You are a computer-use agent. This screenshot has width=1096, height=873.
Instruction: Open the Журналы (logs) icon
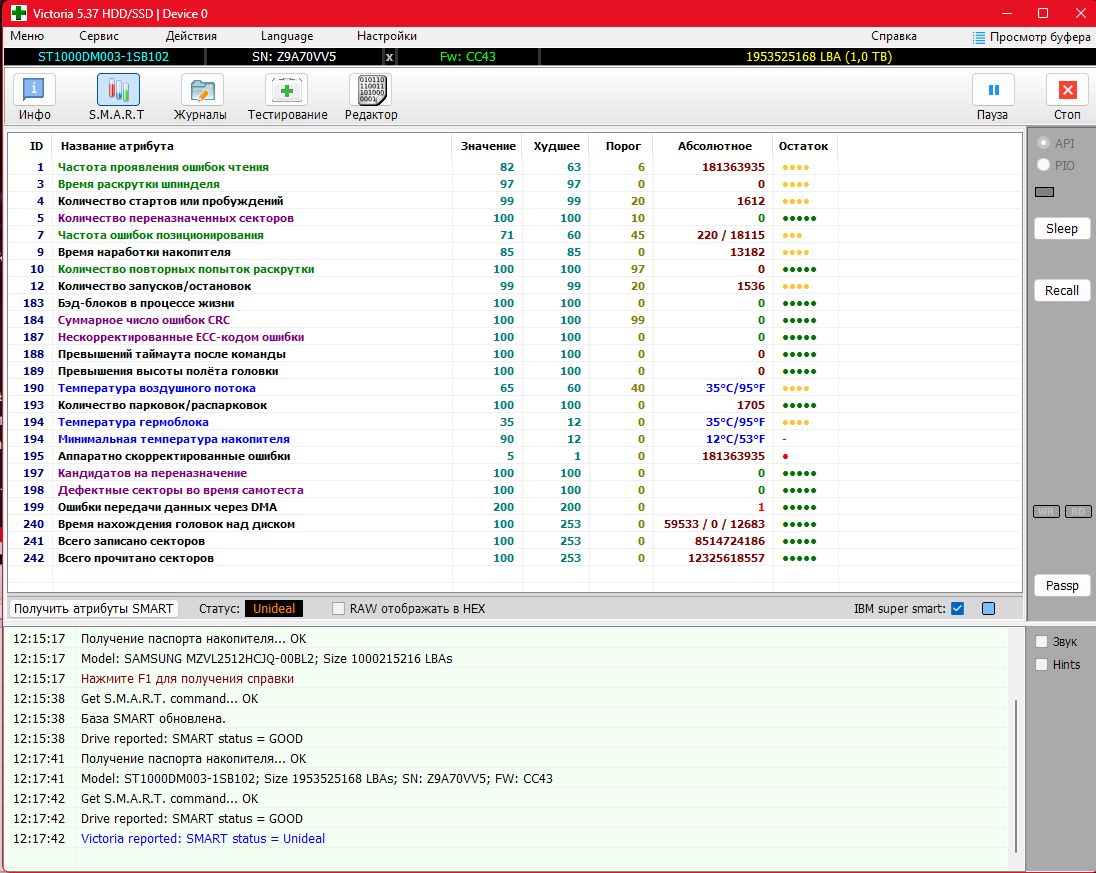tap(200, 91)
